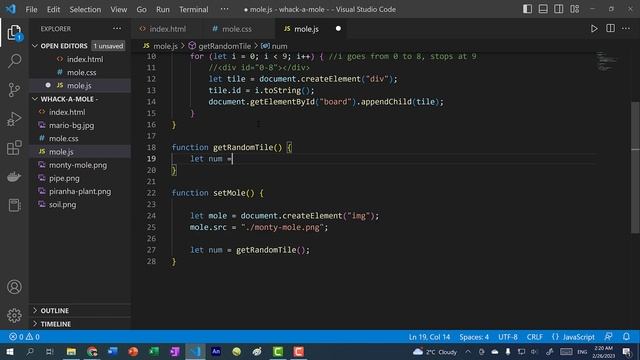
Task: Click the code minimap
Action: pos(607,61)
